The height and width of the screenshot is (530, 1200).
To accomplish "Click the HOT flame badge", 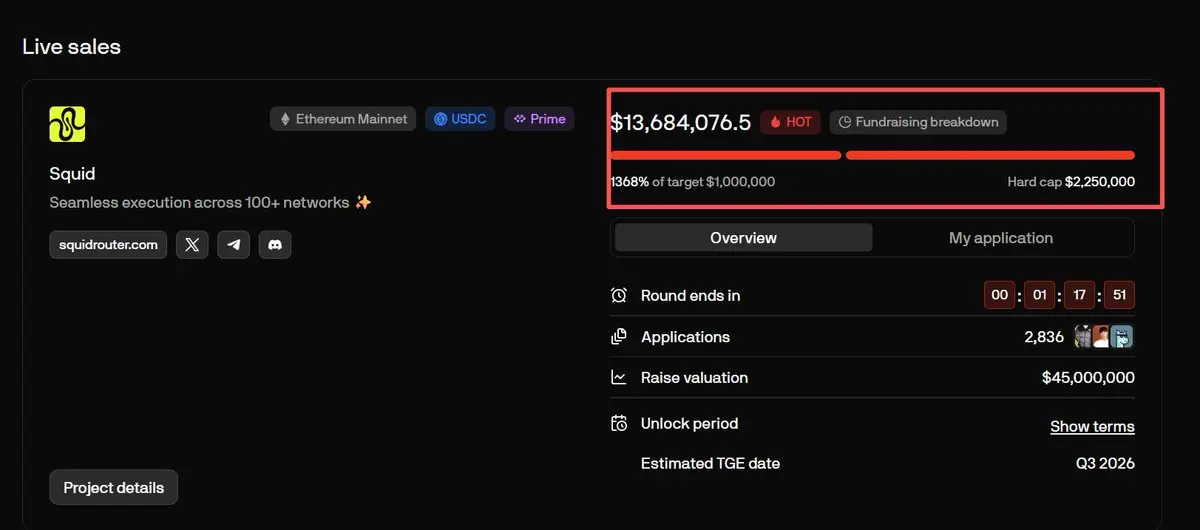I will (791, 122).
